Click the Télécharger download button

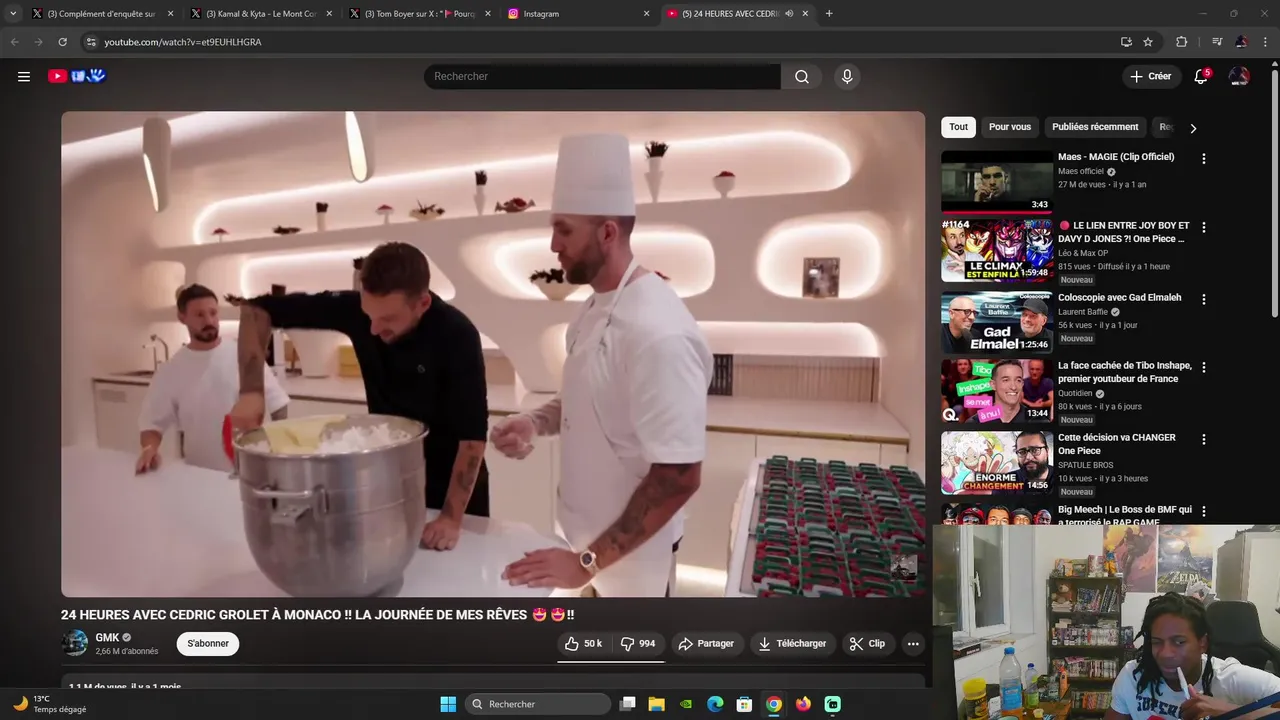(792, 644)
